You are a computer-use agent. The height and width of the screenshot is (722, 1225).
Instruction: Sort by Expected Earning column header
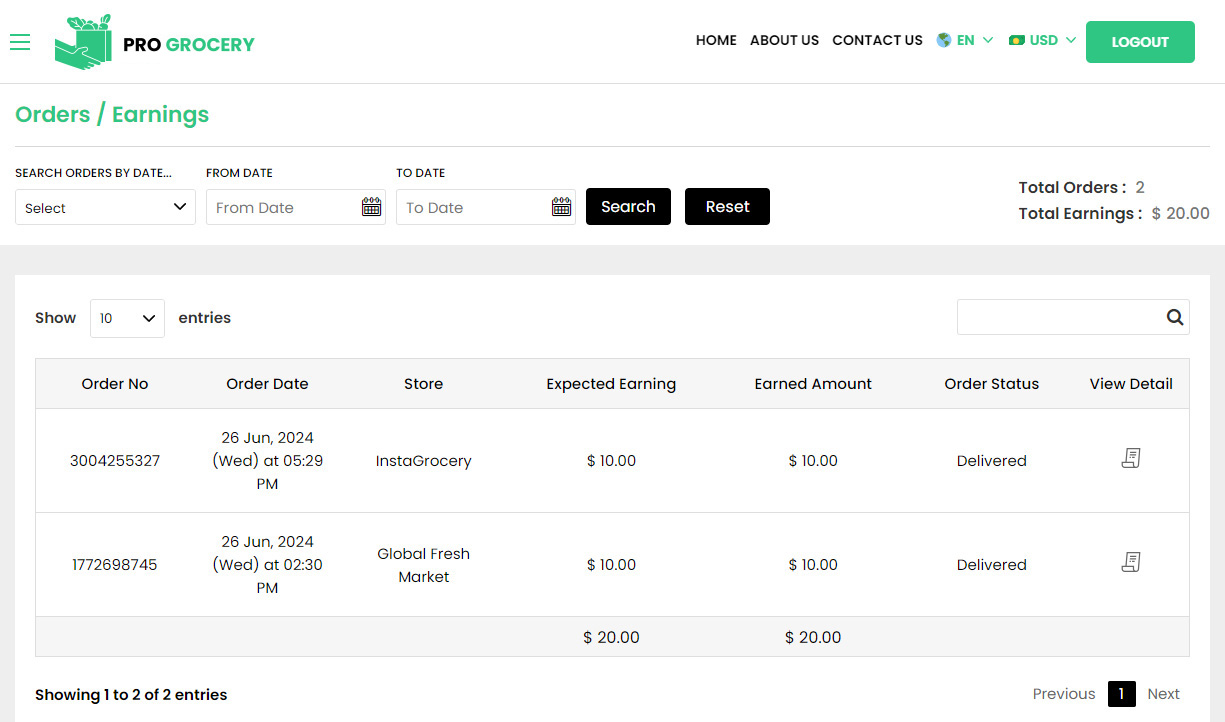611,384
